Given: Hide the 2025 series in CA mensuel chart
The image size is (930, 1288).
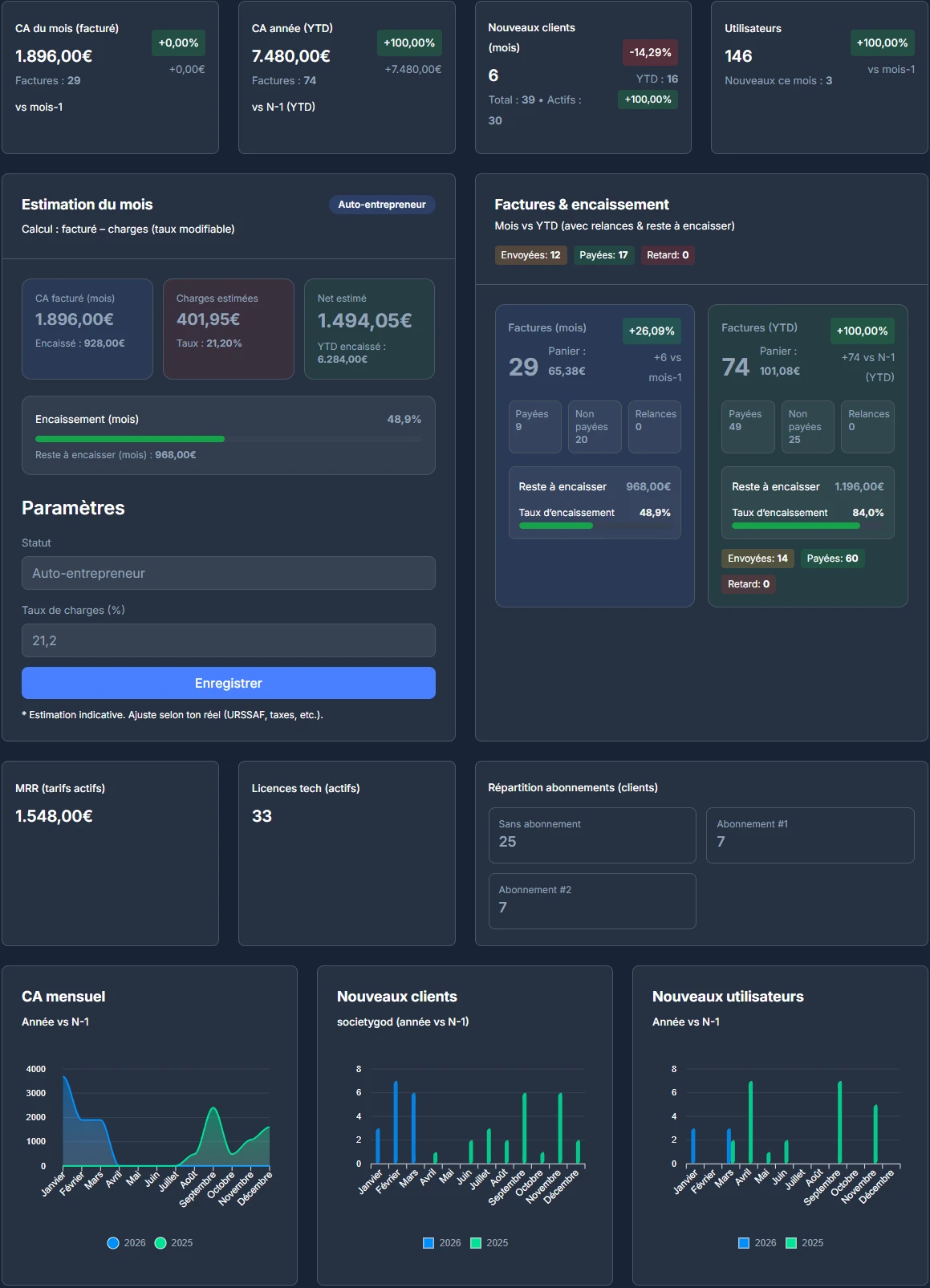Looking at the screenshot, I should (x=173, y=1243).
